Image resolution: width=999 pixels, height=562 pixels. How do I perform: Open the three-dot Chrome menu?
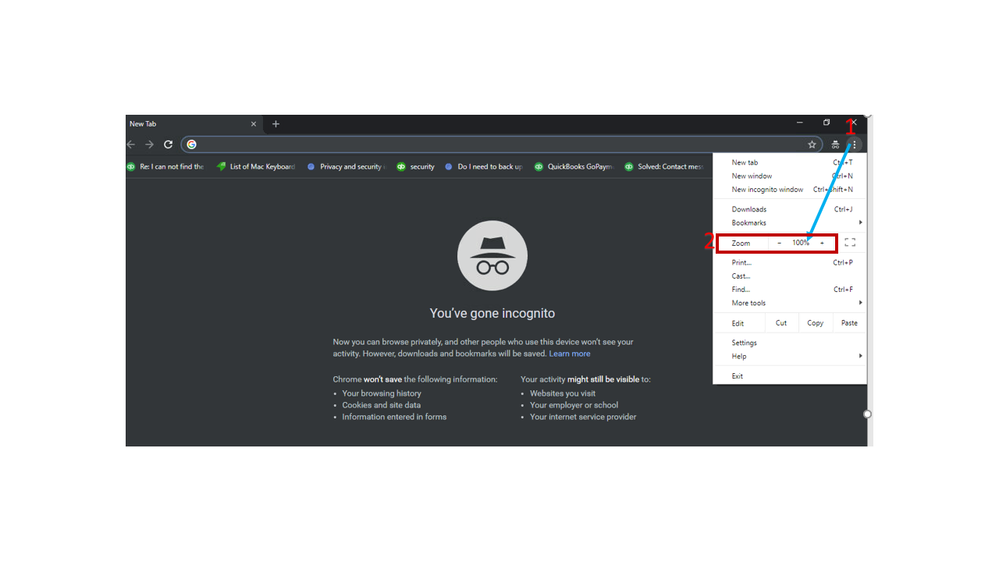(854, 145)
